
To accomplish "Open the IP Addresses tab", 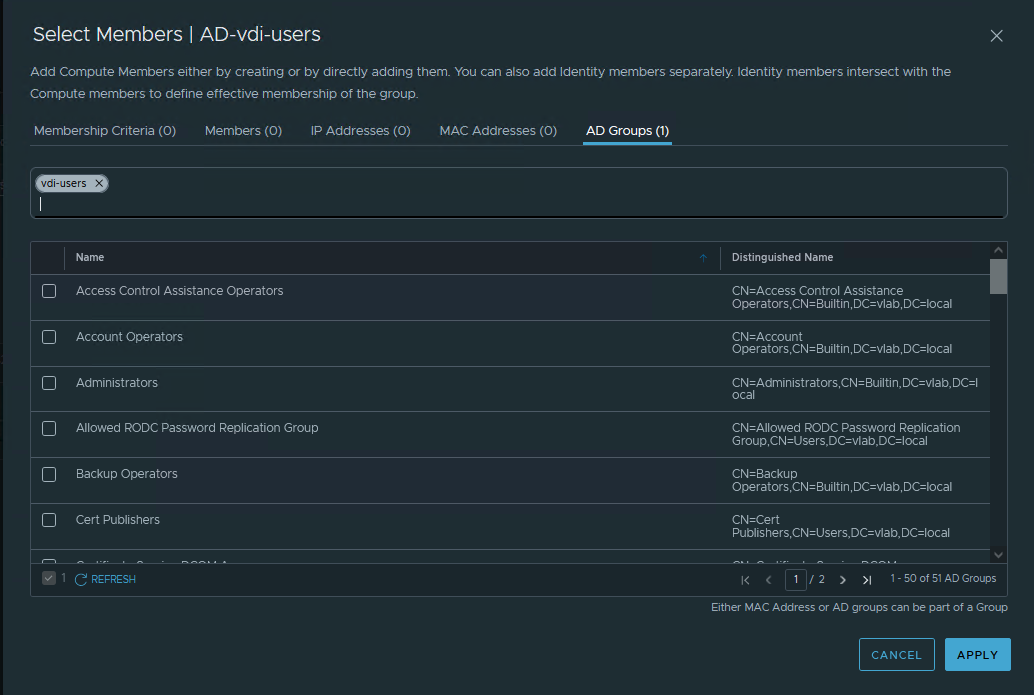I will point(360,131).
